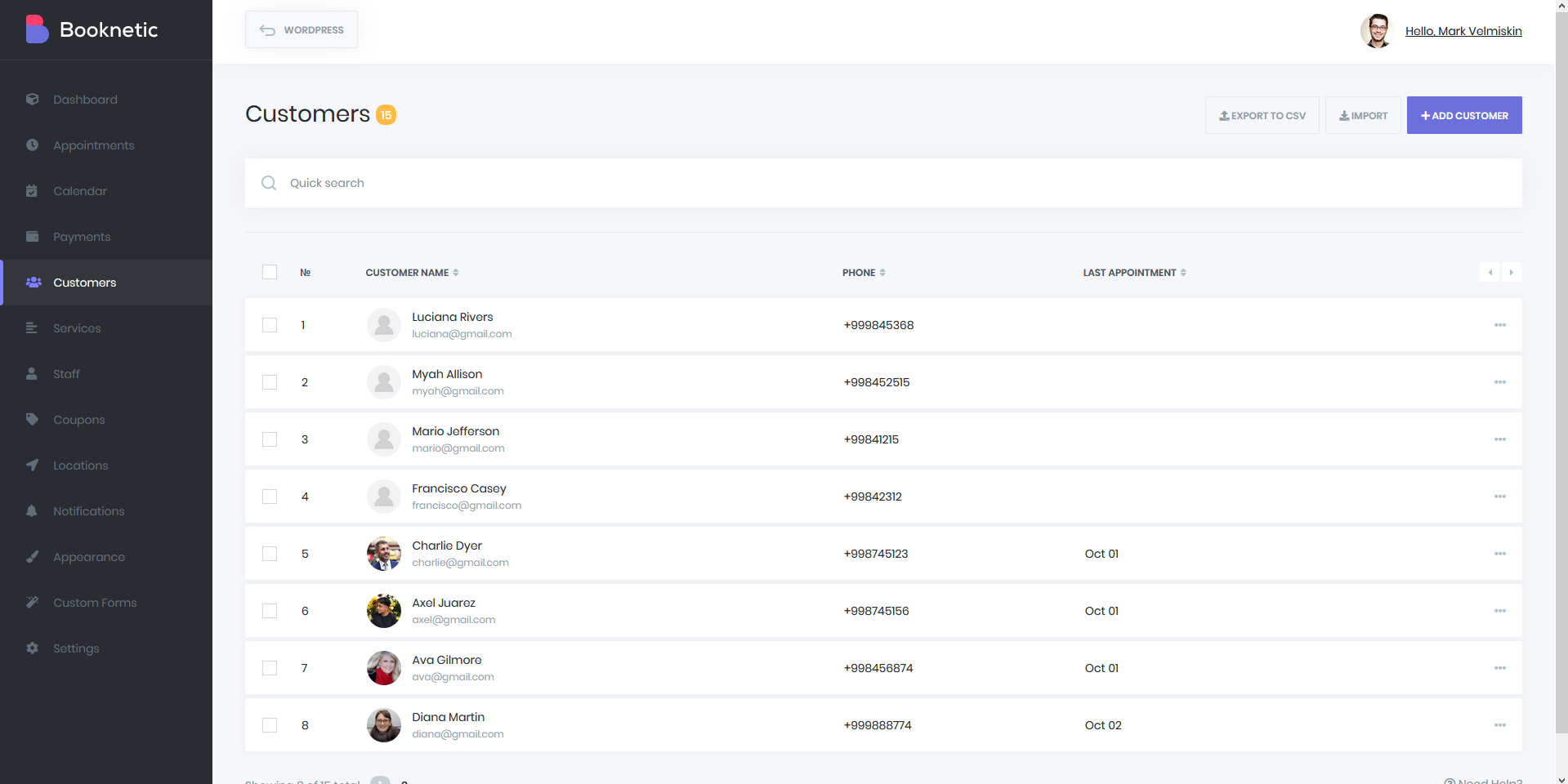Click the Hello, Mark Velmiskin link
The height and width of the screenshot is (784, 1568).
tap(1463, 31)
